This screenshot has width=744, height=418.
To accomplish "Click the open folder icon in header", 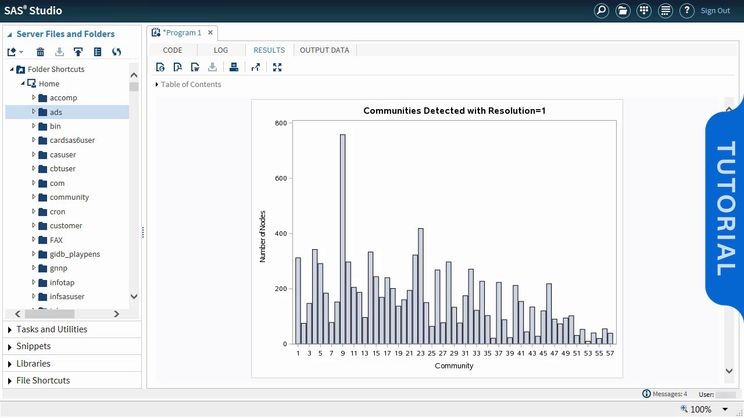I will [x=623, y=10].
